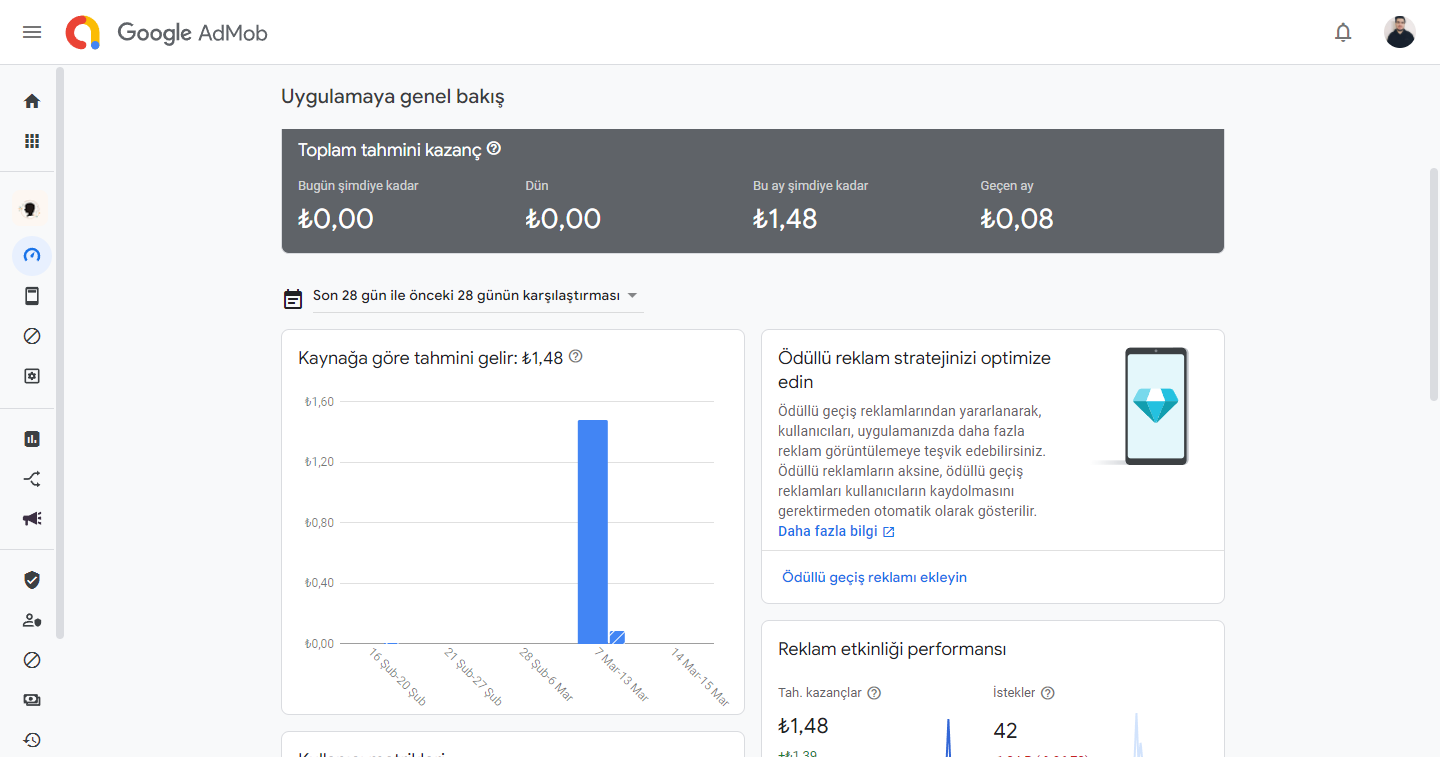Open the Payments money sidebar icon

pos(32,700)
